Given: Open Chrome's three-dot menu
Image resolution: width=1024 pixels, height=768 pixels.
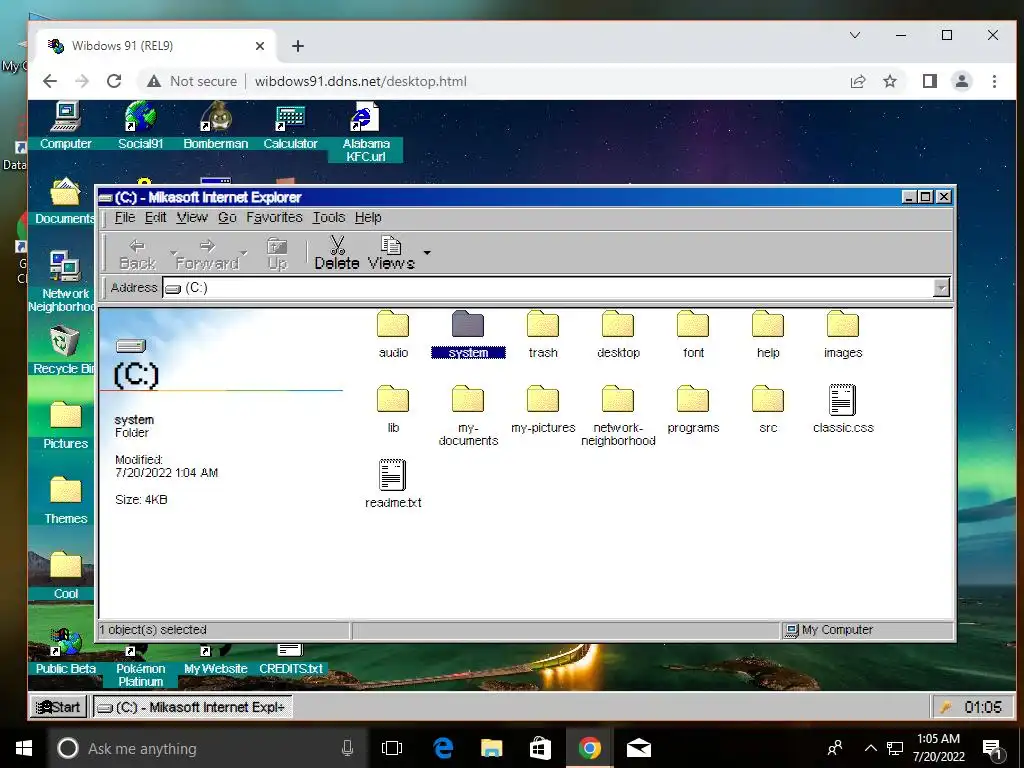Looking at the screenshot, I should click(994, 81).
